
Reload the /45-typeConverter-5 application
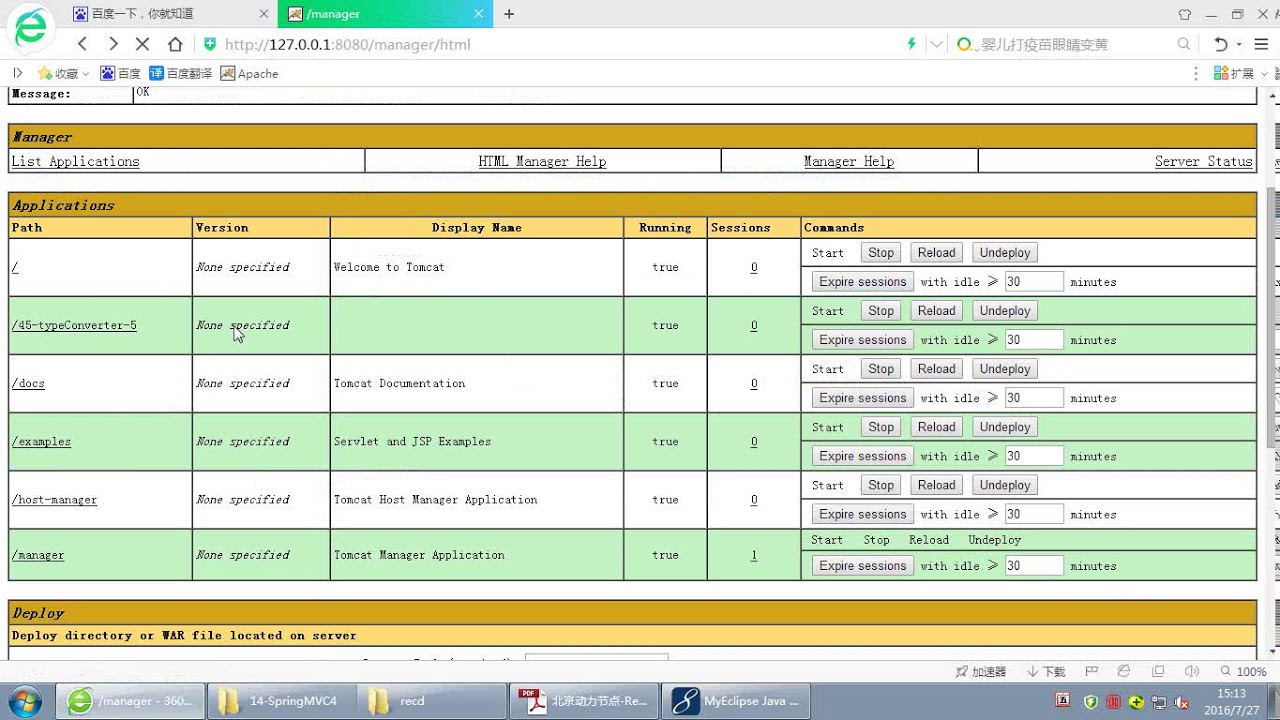[x=937, y=311]
